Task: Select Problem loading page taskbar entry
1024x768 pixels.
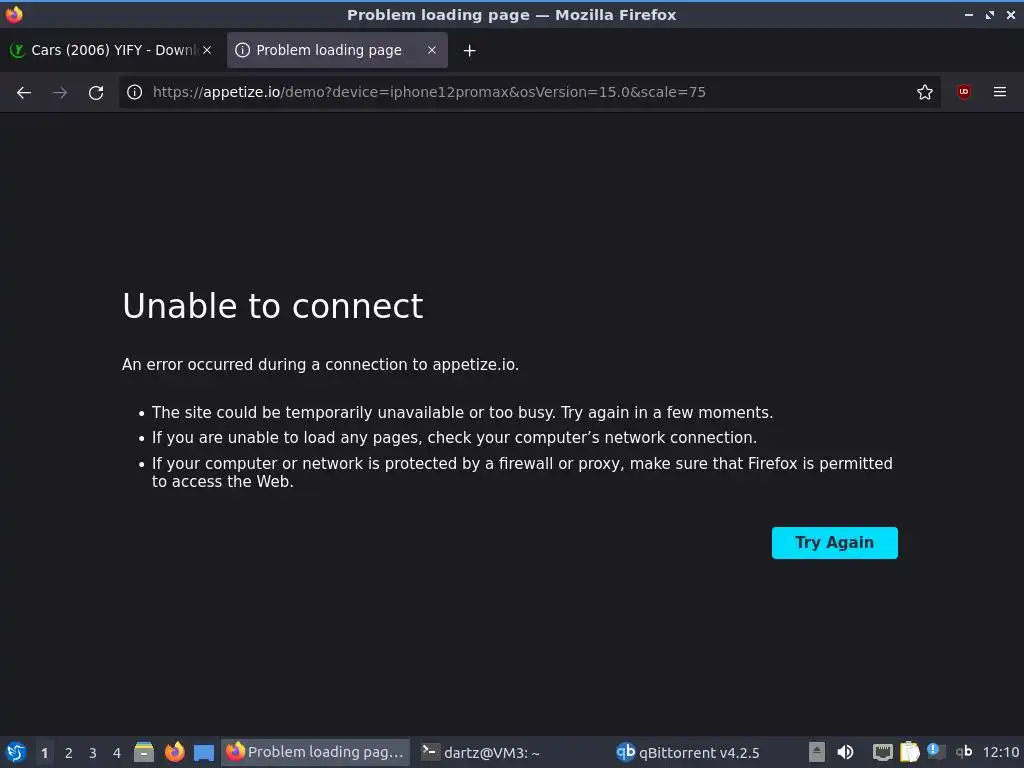Action: click(315, 752)
